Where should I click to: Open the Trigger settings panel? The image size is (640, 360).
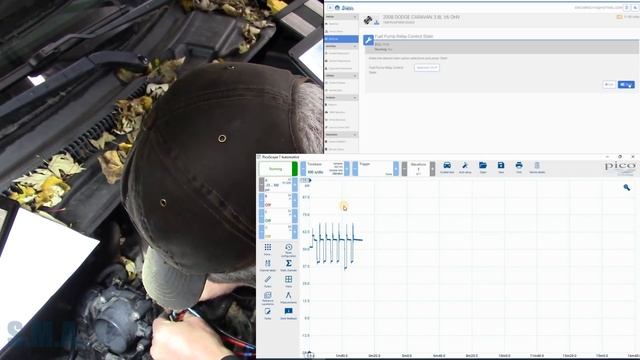point(376,169)
